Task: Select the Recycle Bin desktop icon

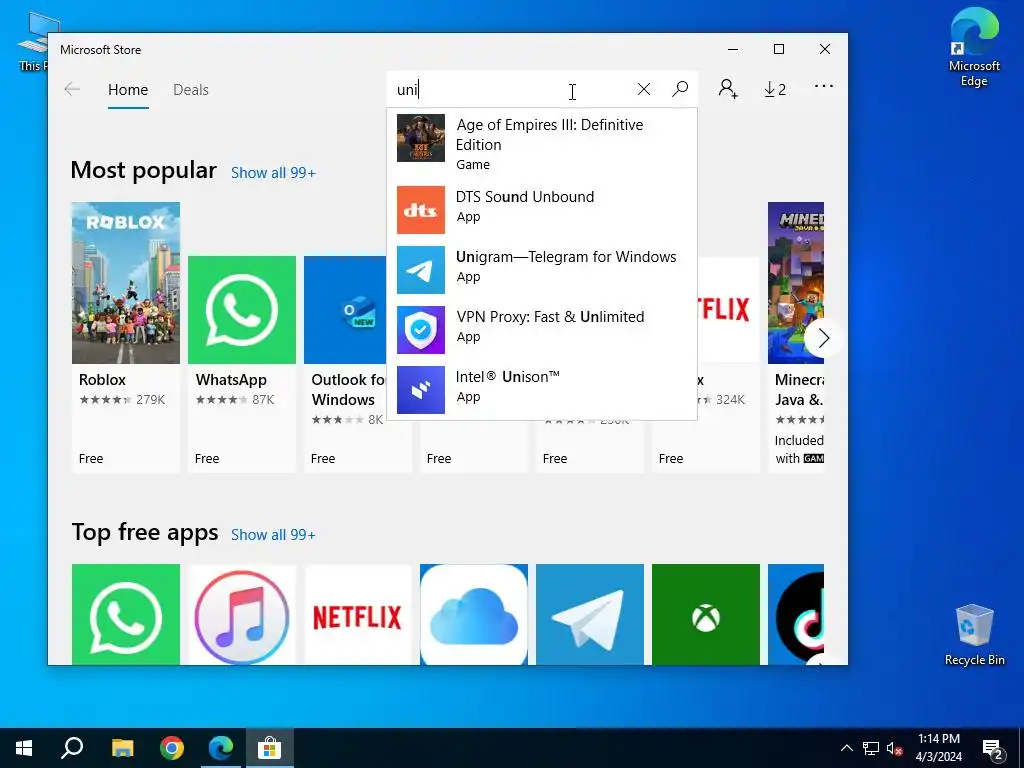Action: tap(974, 634)
